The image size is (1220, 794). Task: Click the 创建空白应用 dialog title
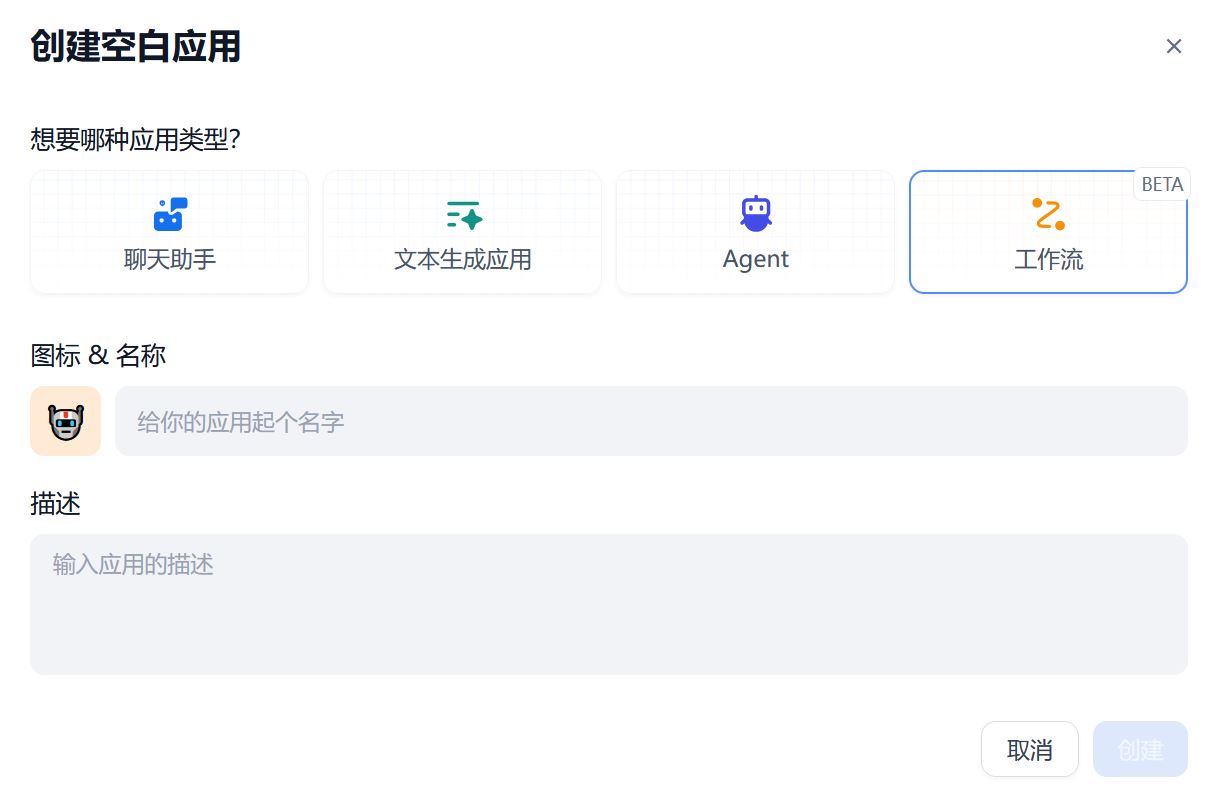pos(136,46)
